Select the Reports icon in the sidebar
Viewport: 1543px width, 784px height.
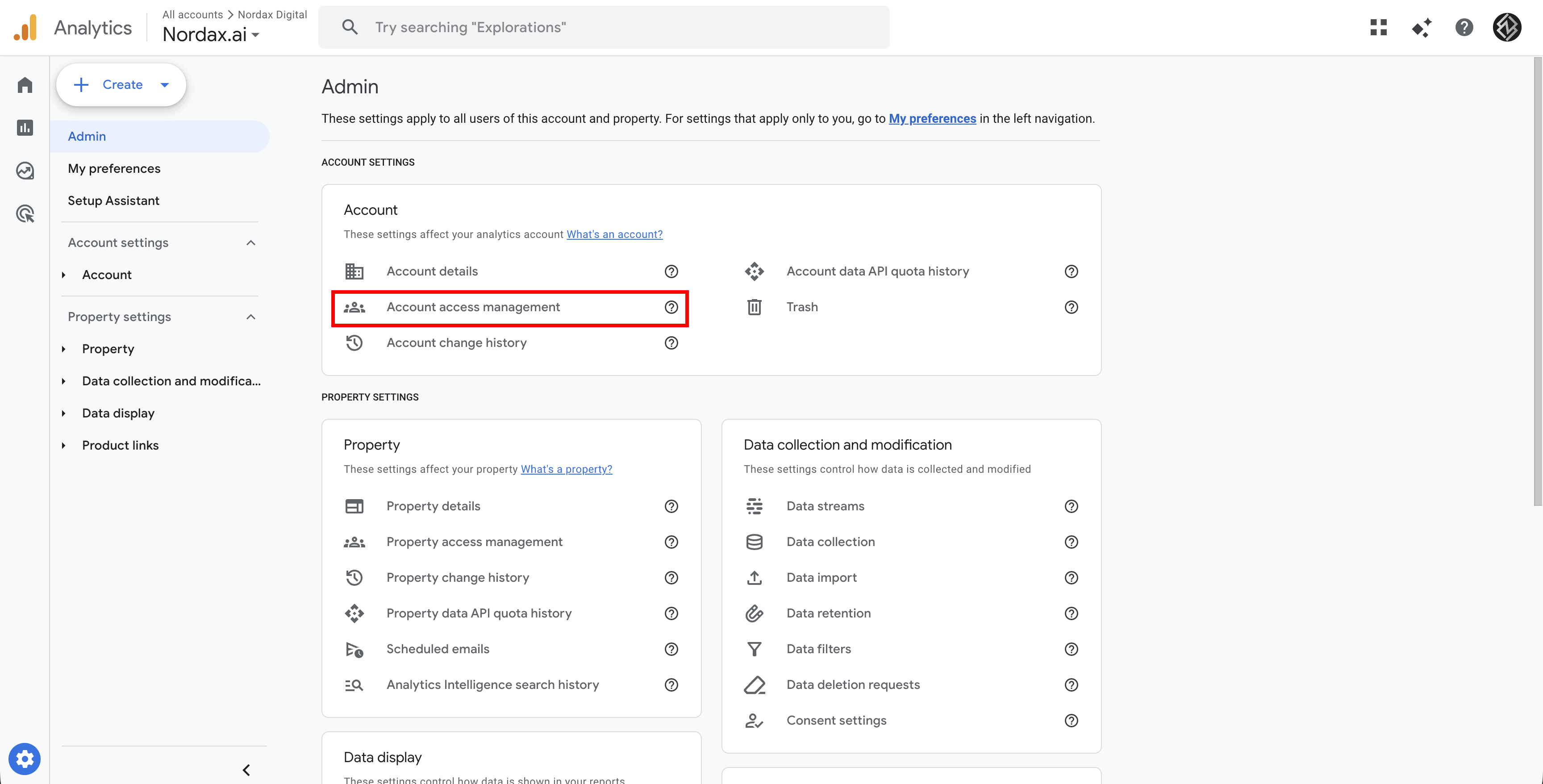click(24, 128)
